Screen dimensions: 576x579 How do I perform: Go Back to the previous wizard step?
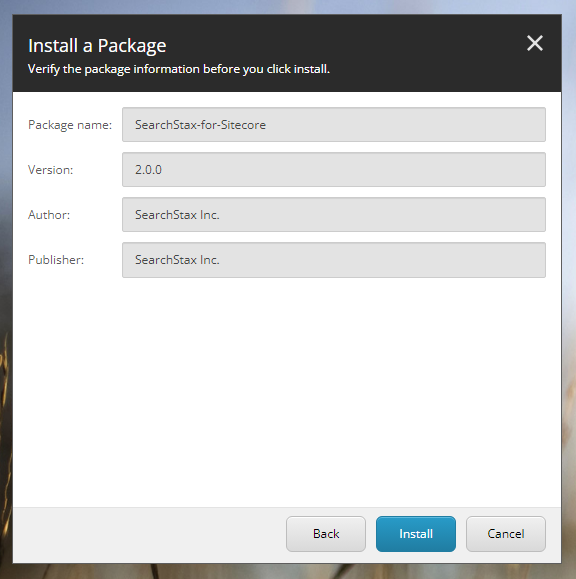coord(326,534)
